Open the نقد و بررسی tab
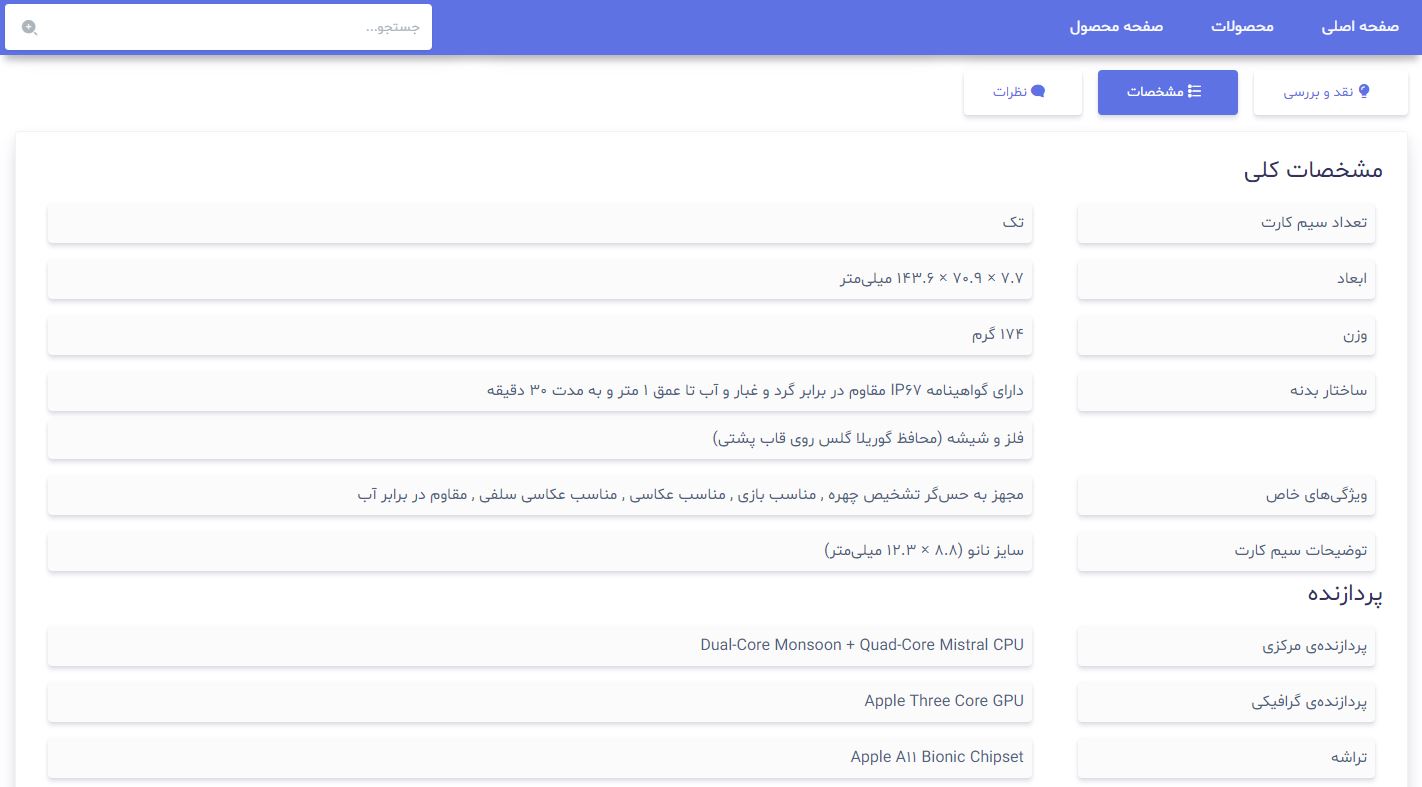1422x787 pixels. pos(1330,92)
